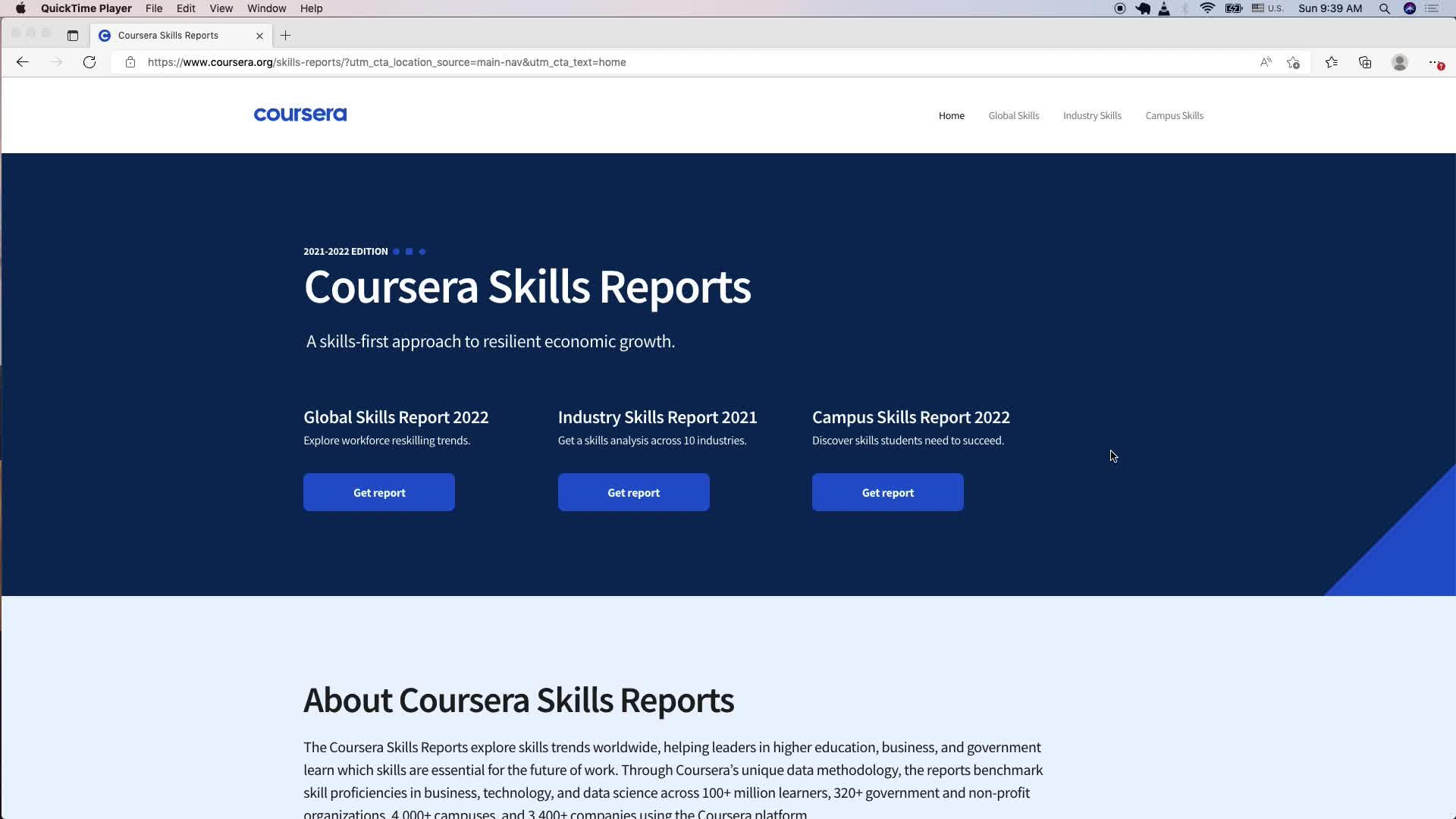
Task: Open the Window menu in menu bar
Action: pyautogui.click(x=266, y=8)
